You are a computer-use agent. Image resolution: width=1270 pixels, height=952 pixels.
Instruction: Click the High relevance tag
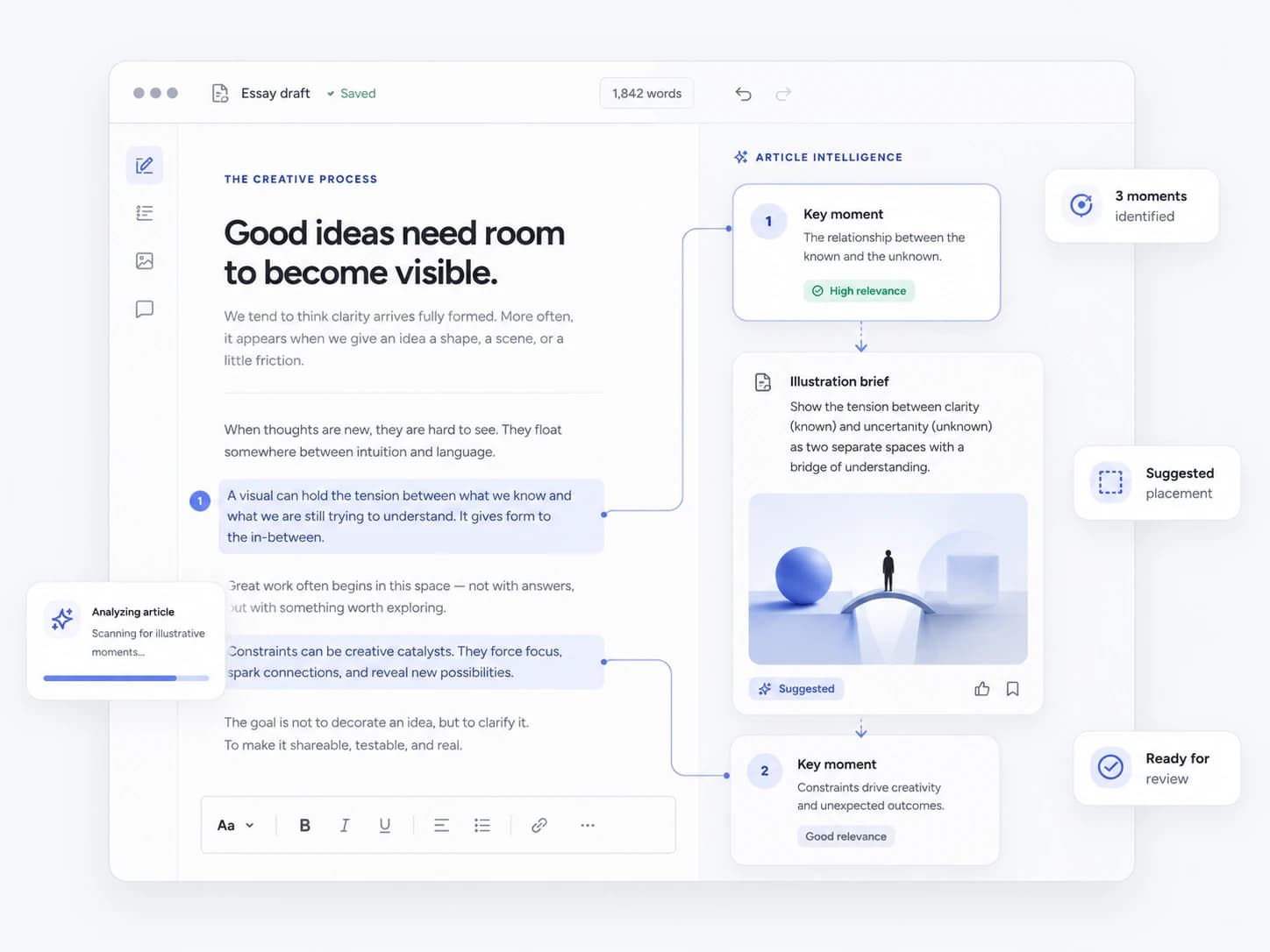pos(859,291)
